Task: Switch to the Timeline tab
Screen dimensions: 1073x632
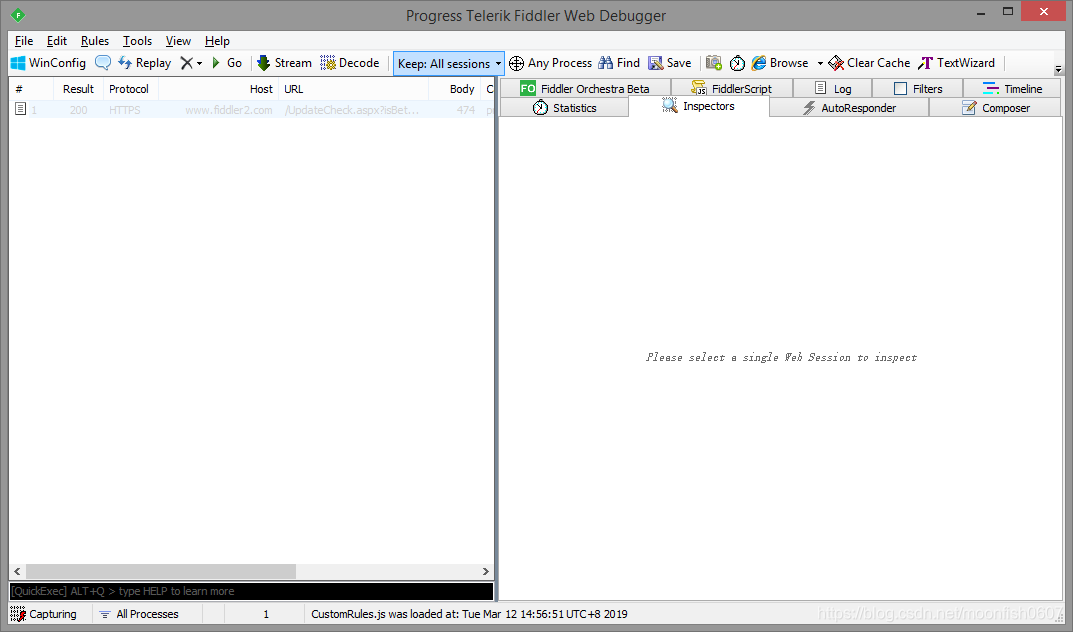Action: (1012, 88)
